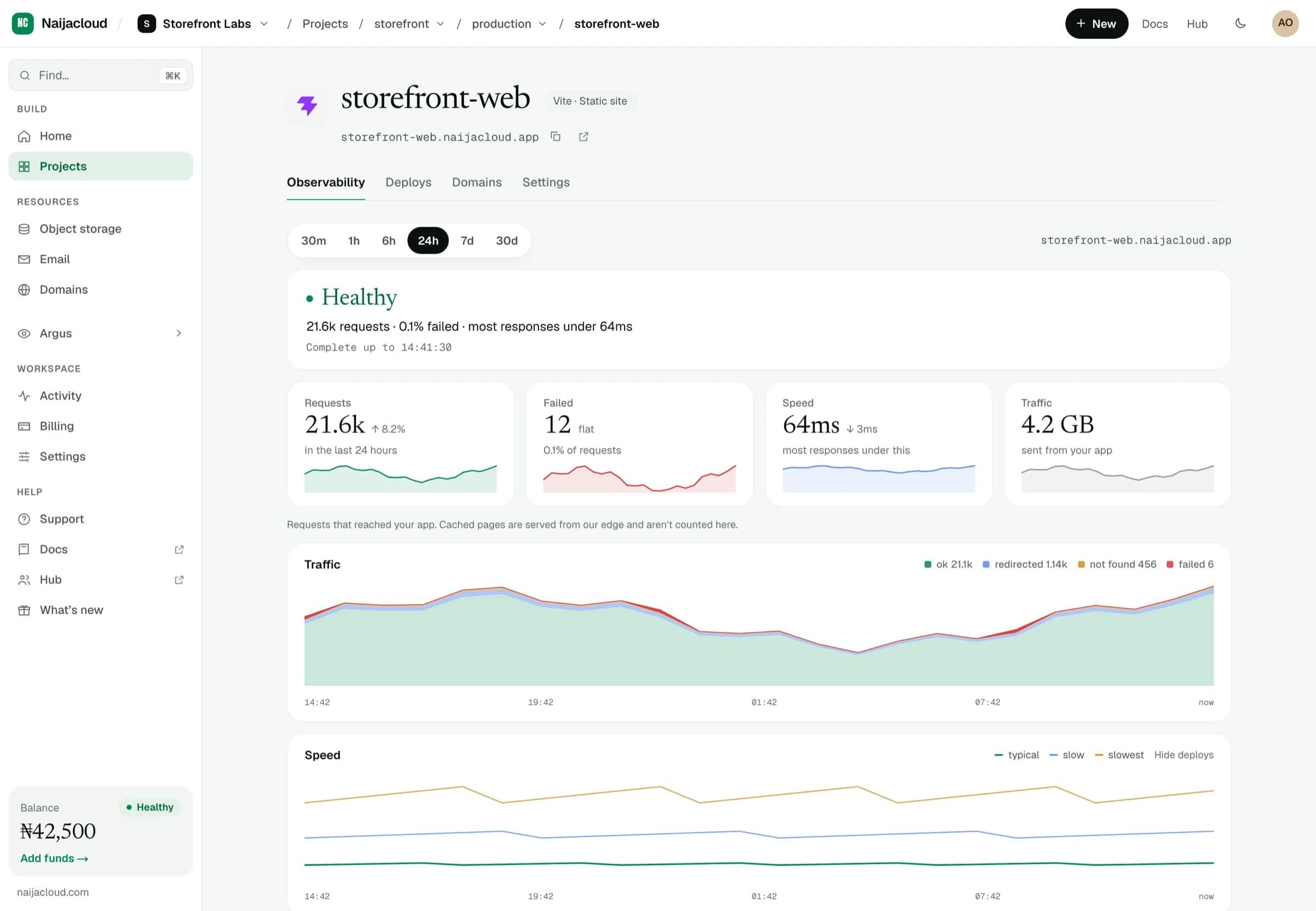
Task: Click the blue redirected legend swatch
Action: click(985, 564)
